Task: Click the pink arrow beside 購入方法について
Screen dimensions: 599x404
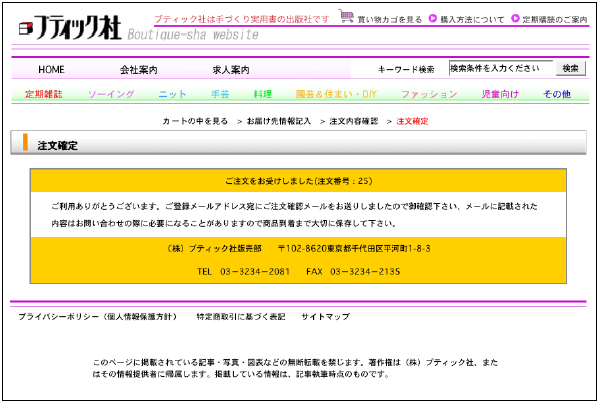Action: pyautogui.click(x=432, y=18)
